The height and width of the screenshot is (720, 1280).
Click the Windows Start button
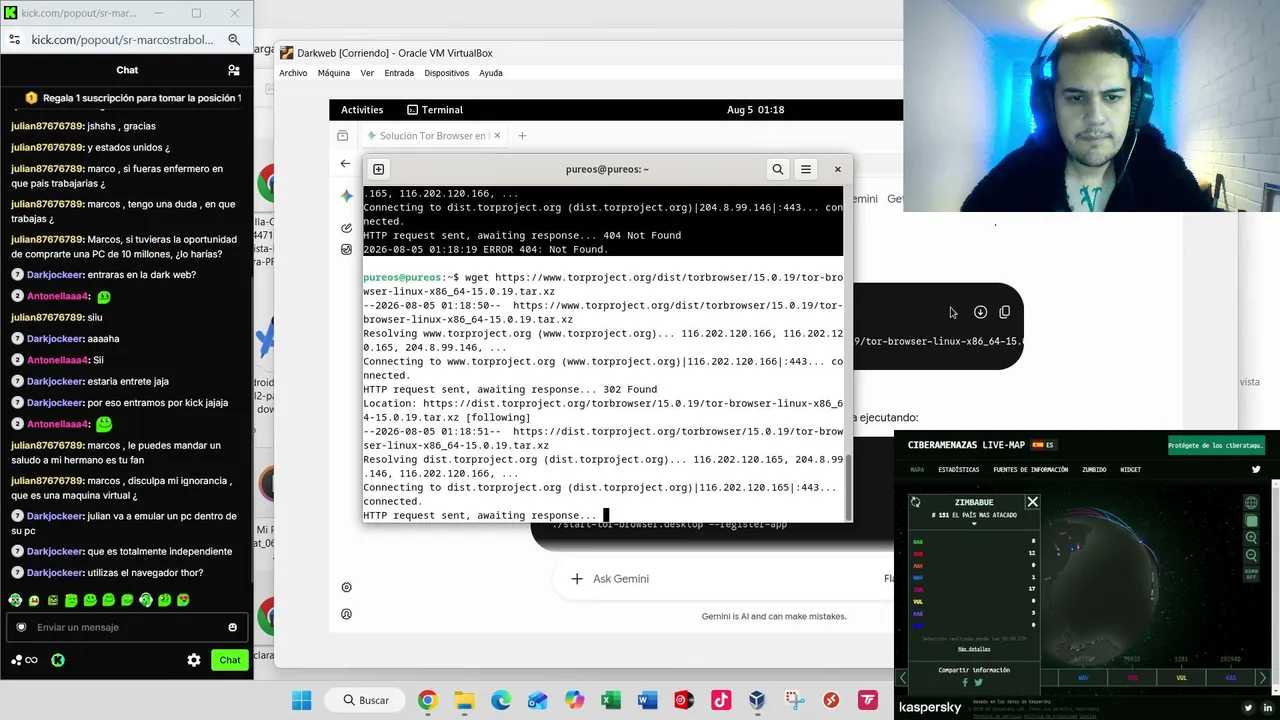pyautogui.click(x=301, y=700)
